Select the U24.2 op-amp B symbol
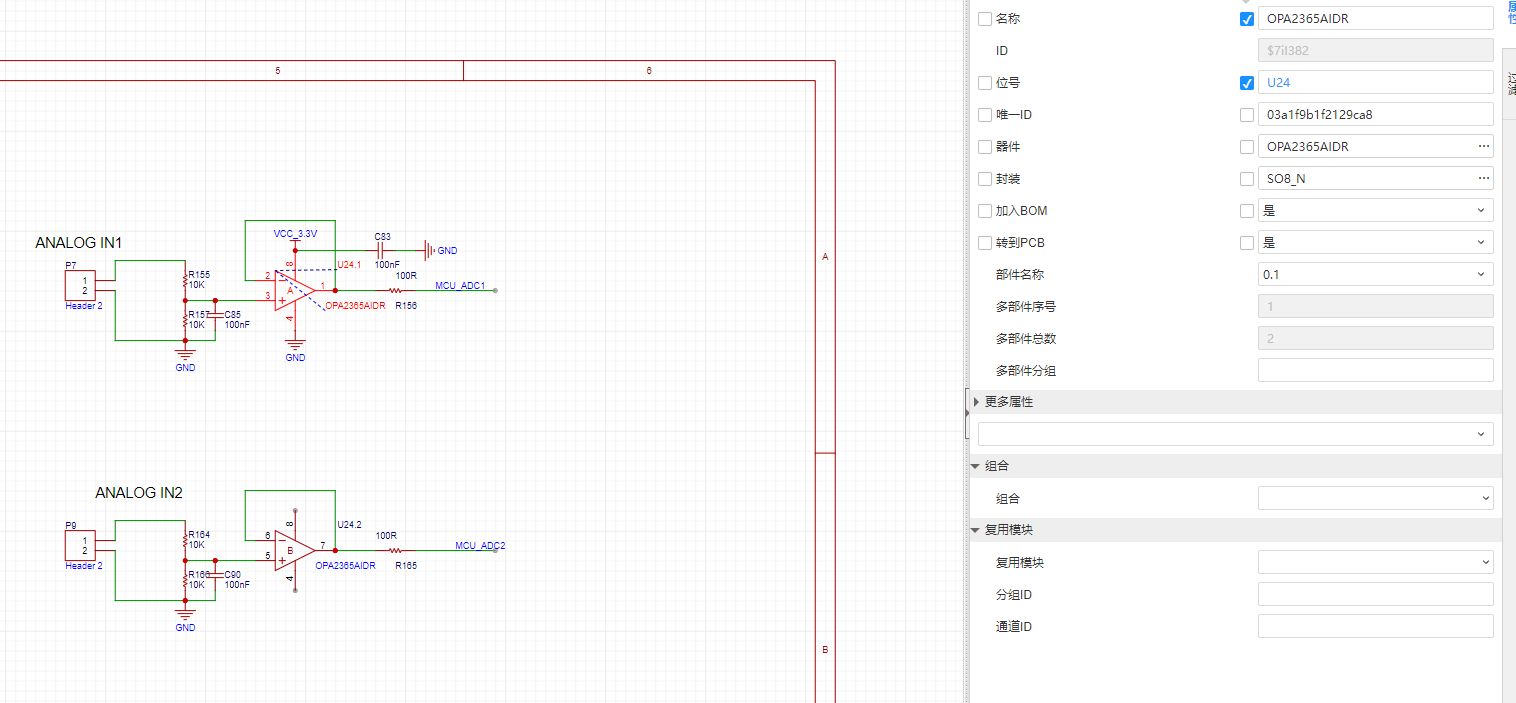Screen dimensions: 1516x703 coord(293,550)
